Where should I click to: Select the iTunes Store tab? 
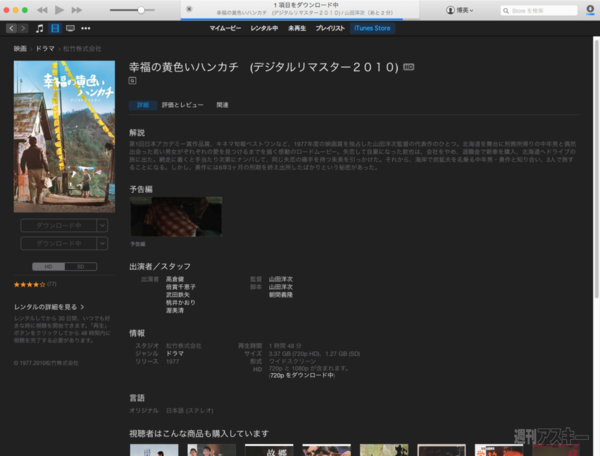click(x=372, y=28)
